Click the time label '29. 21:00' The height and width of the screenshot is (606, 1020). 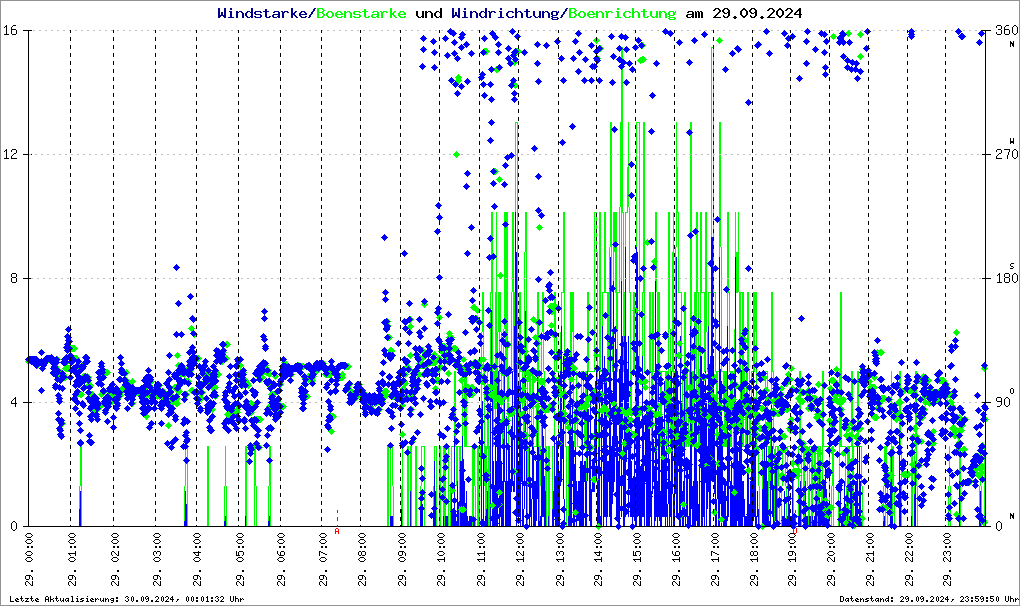pyautogui.click(x=870, y=559)
